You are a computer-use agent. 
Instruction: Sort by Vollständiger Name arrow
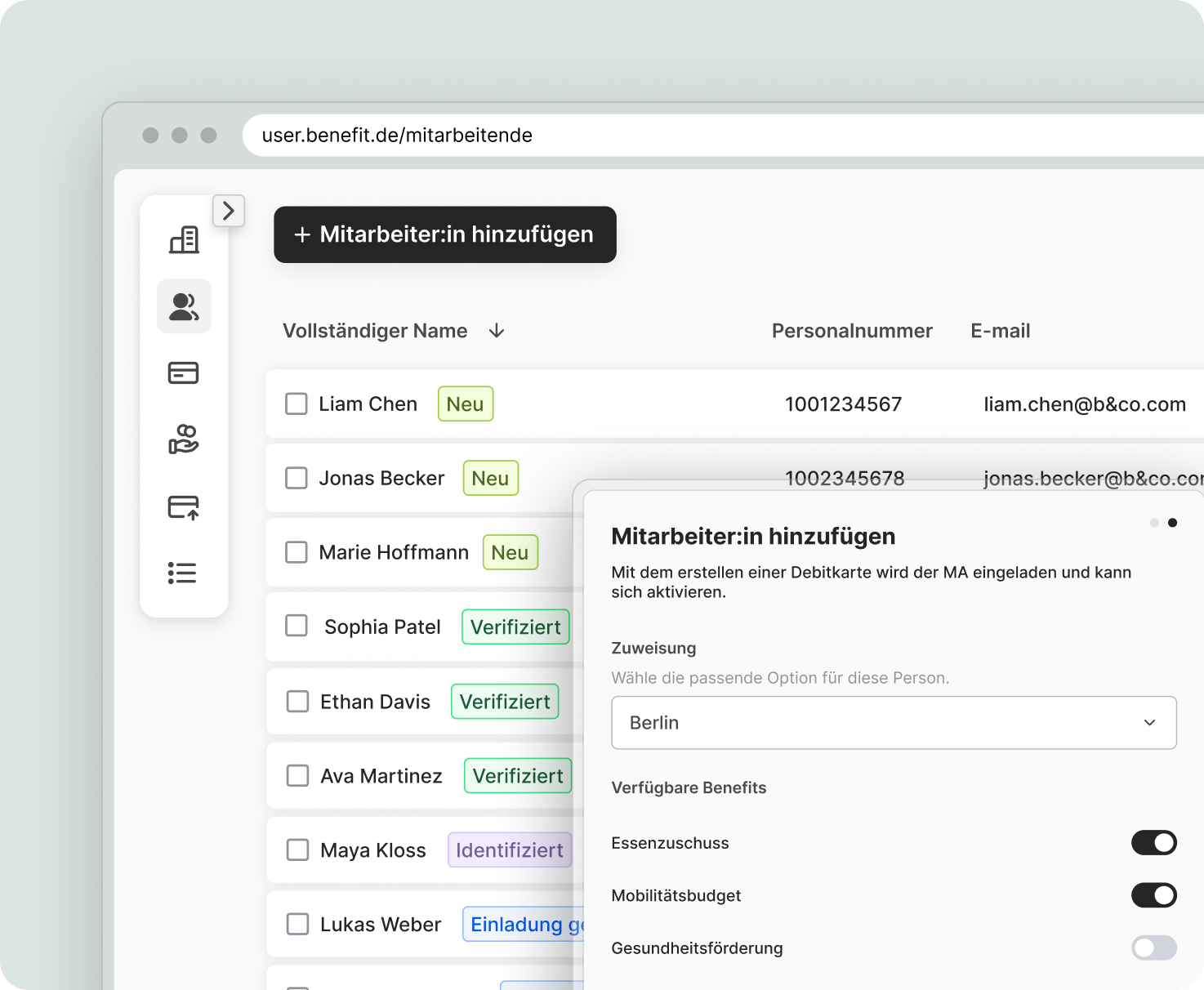pos(497,331)
